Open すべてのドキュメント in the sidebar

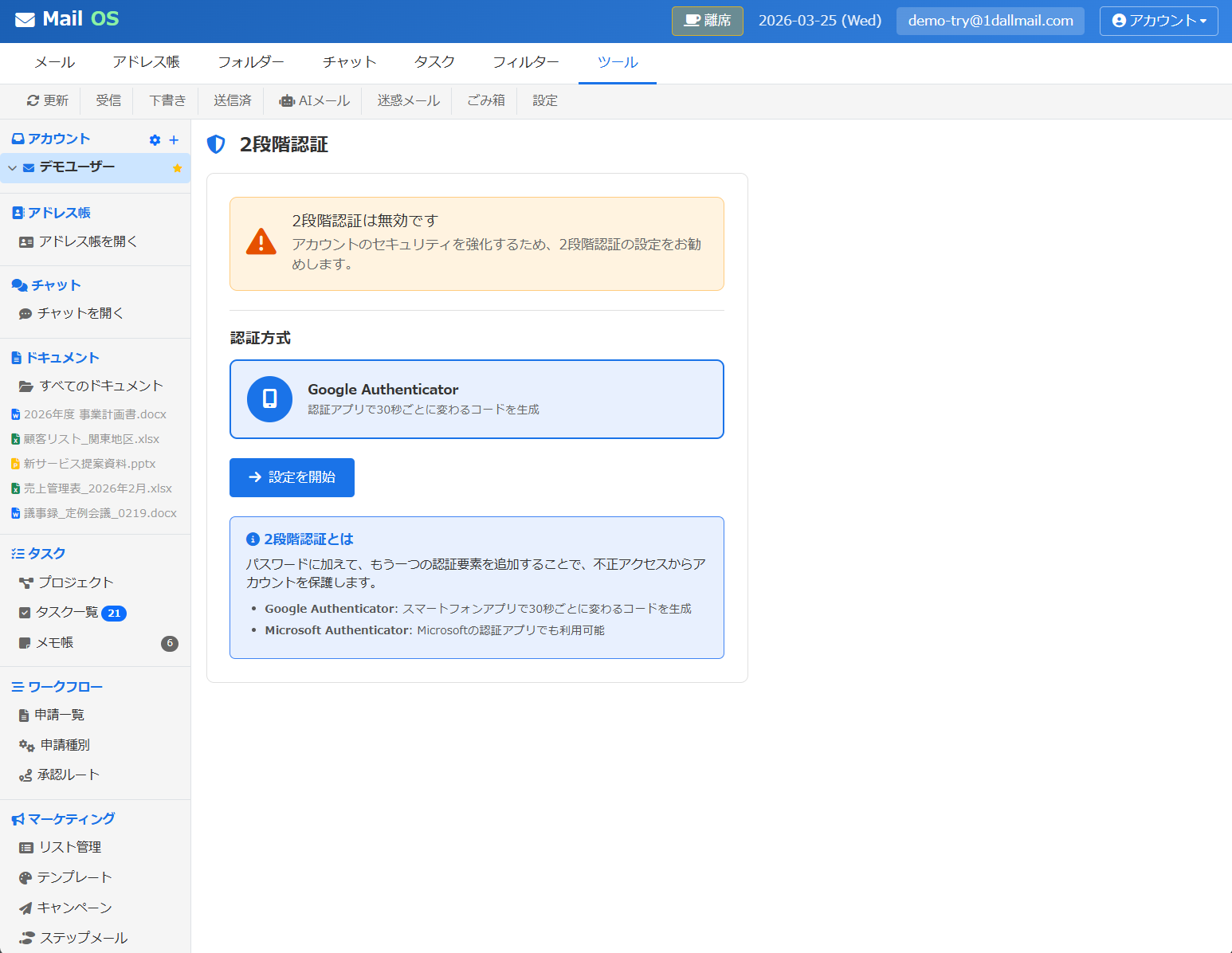(101, 386)
